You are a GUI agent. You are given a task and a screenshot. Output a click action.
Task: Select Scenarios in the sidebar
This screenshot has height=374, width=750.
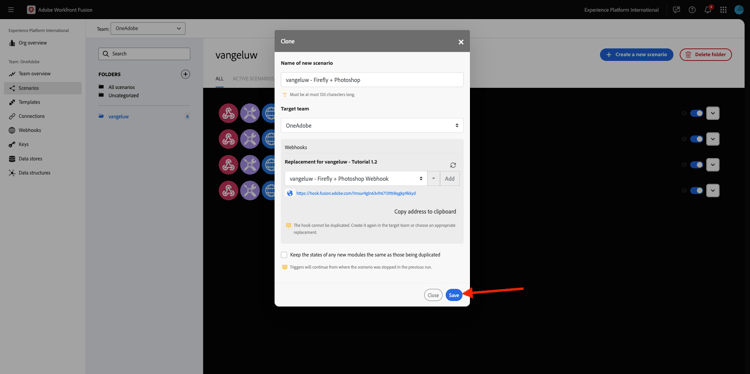tap(43, 88)
